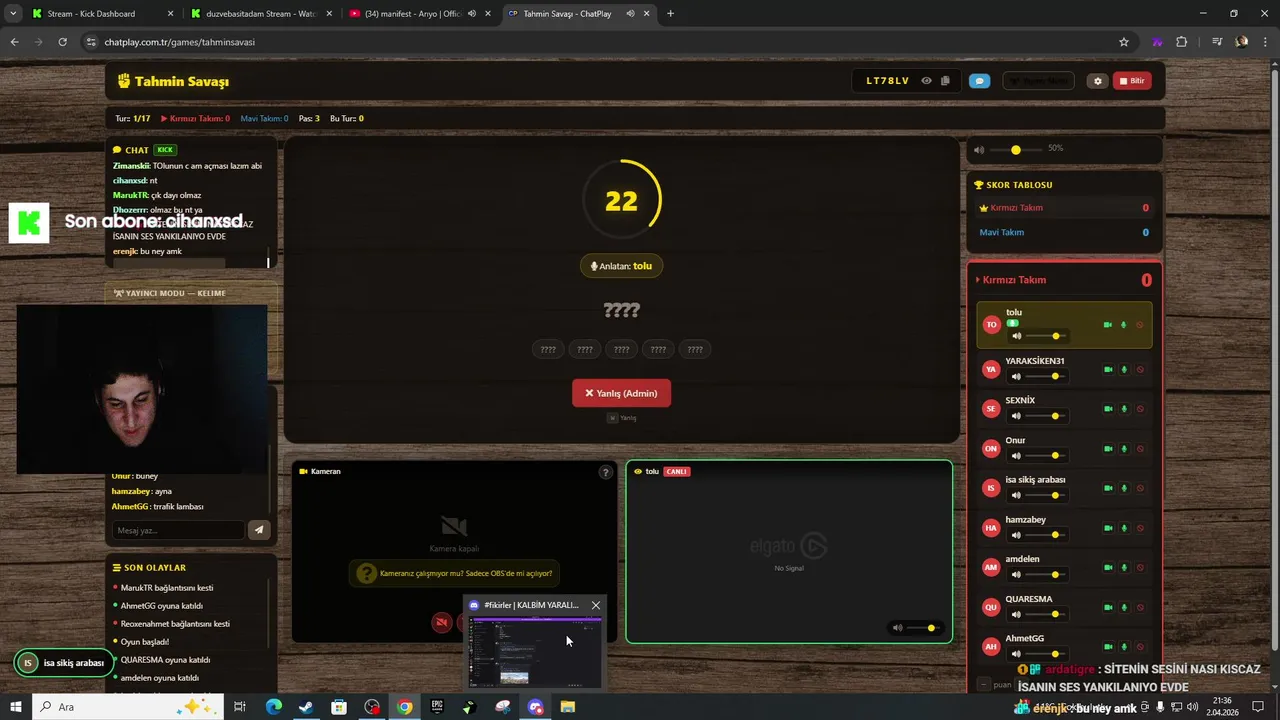Switch to Stream - Kick Dashboard tab
Viewport: 1280px width, 720px height.
(x=102, y=14)
